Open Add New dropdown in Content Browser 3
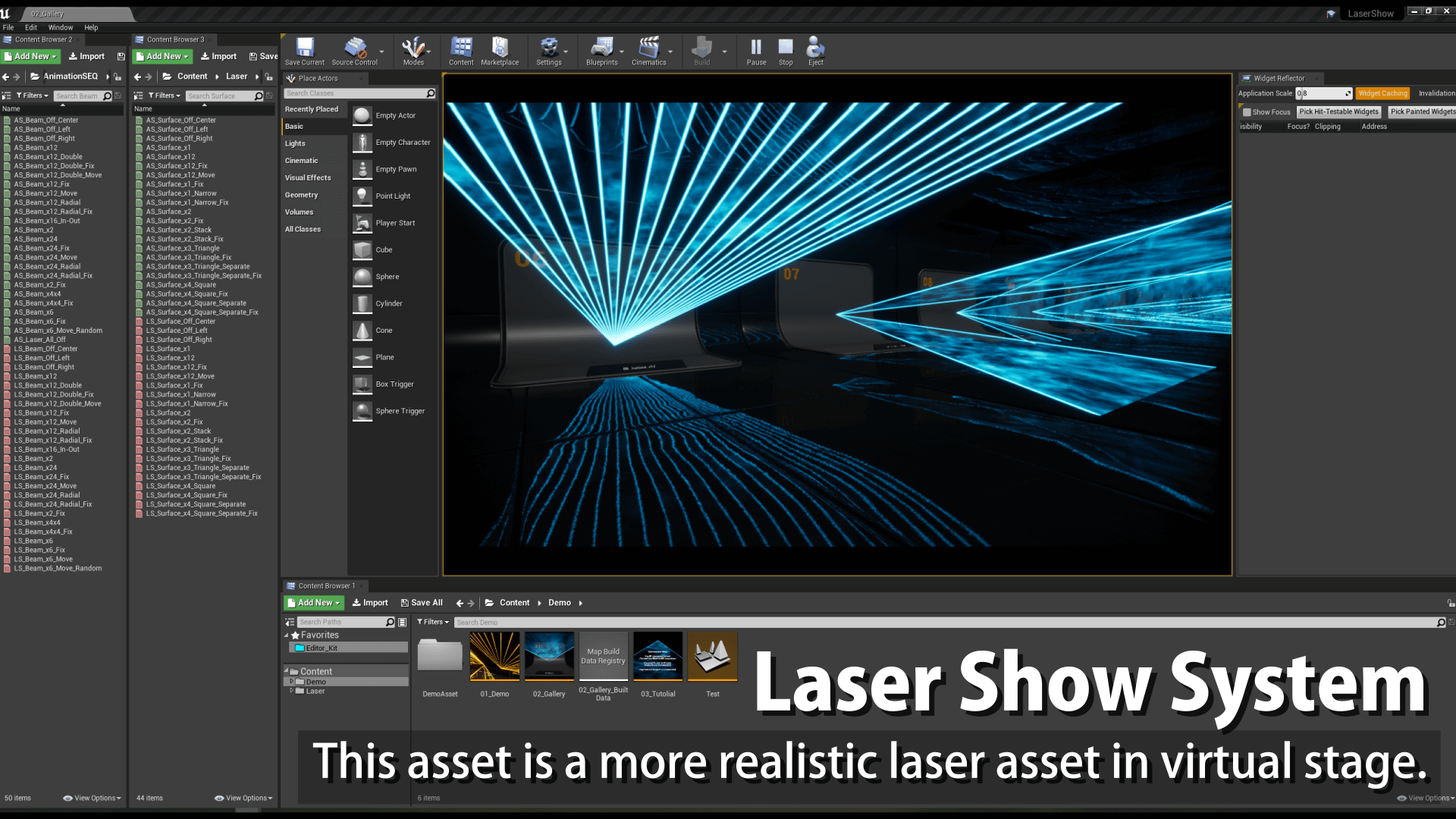This screenshot has height=819, width=1456. point(163,56)
